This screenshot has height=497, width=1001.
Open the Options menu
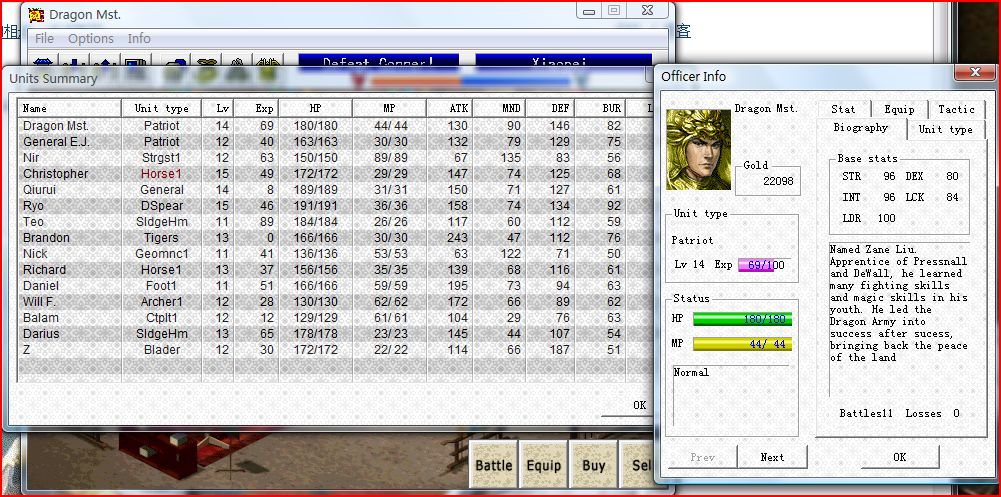pyautogui.click(x=91, y=38)
